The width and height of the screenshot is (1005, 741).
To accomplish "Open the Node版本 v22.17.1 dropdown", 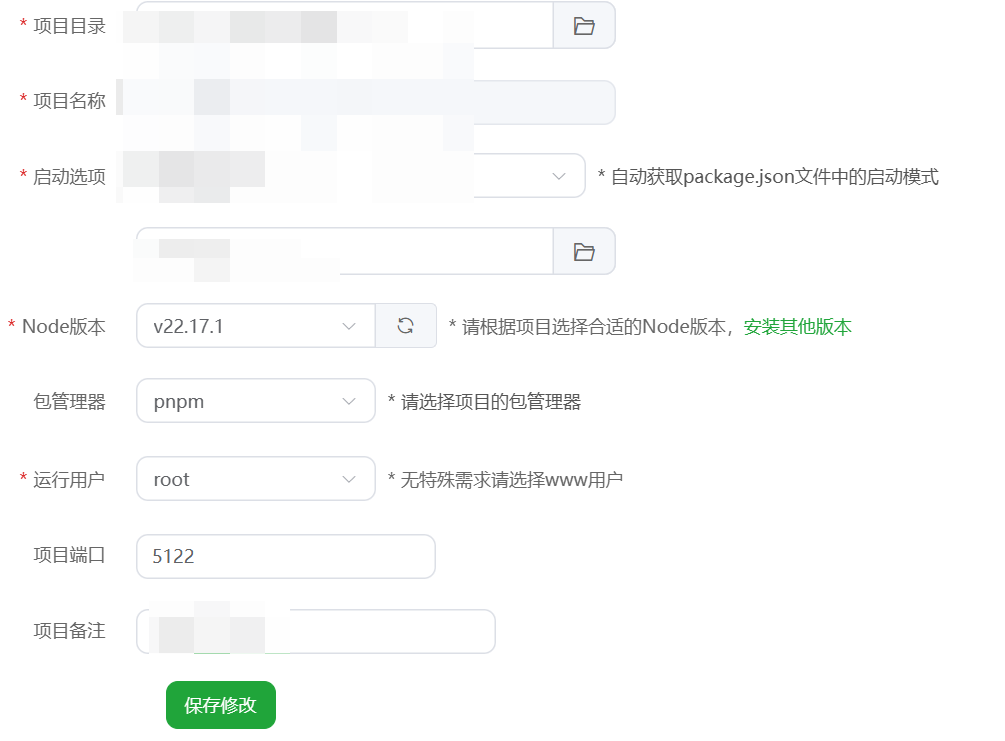I will (x=256, y=326).
